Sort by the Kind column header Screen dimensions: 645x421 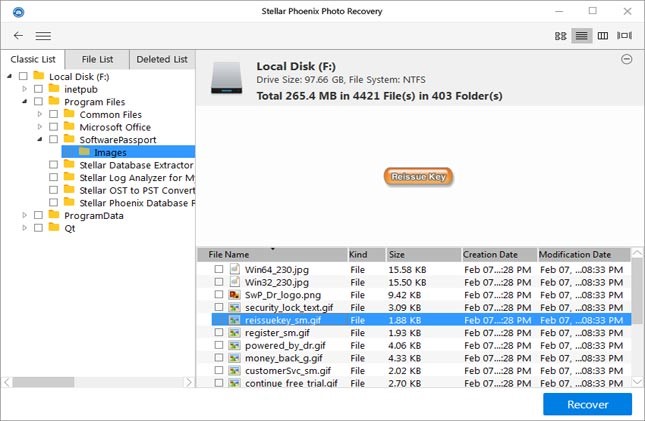coord(366,255)
